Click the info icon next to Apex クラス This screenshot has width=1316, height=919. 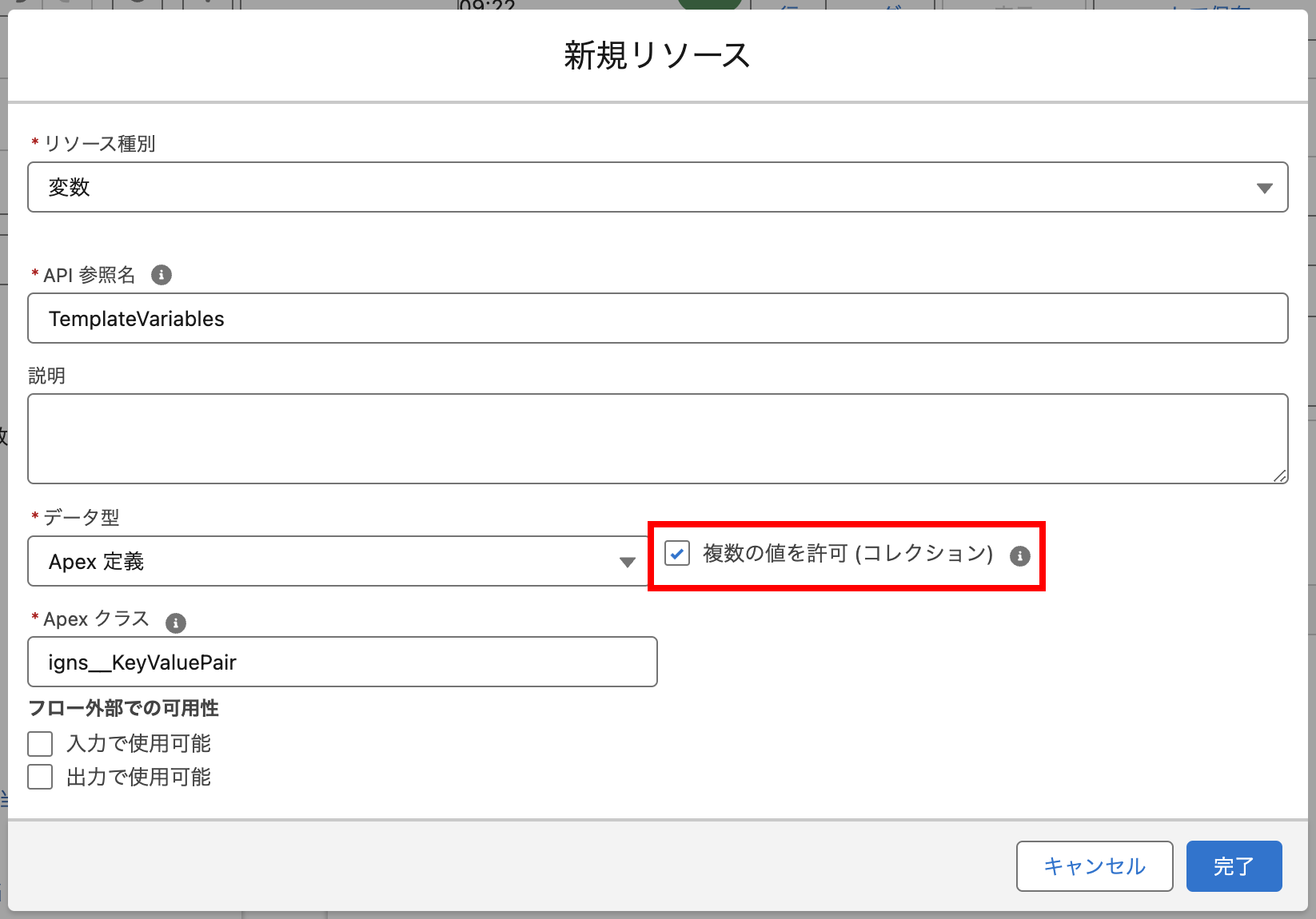pyautogui.click(x=176, y=623)
